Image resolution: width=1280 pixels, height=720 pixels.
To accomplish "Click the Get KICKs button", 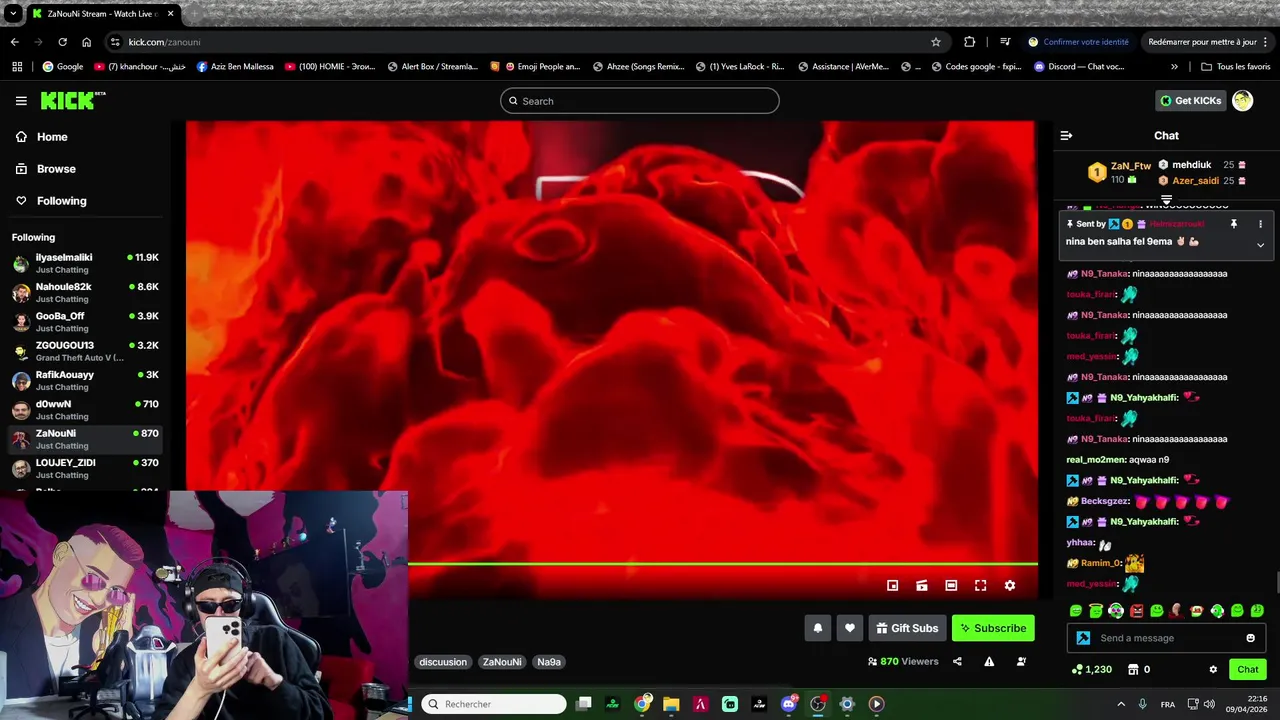I will coord(1190,100).
